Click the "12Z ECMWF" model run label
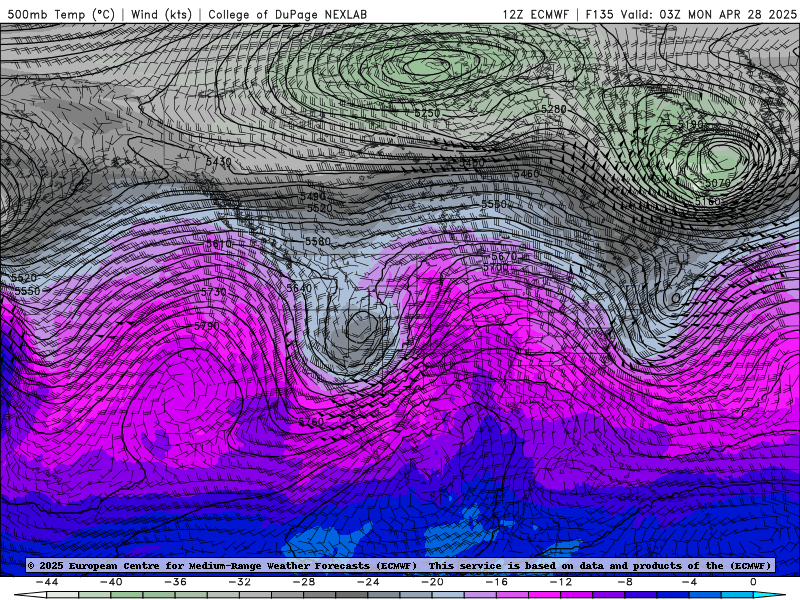 (535, 14)
